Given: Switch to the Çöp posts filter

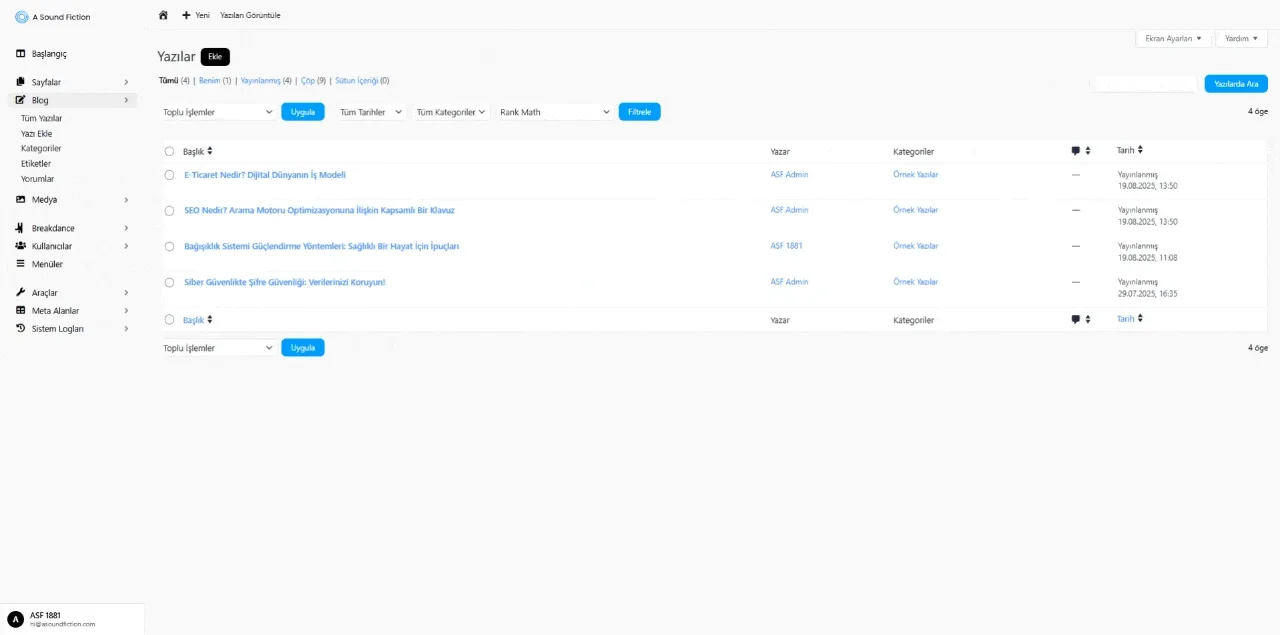Looking at the screenshot, I should coord(308,81).
